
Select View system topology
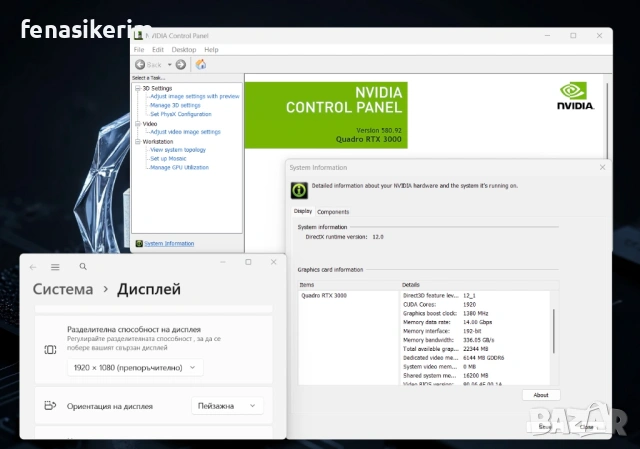point(178,150)
